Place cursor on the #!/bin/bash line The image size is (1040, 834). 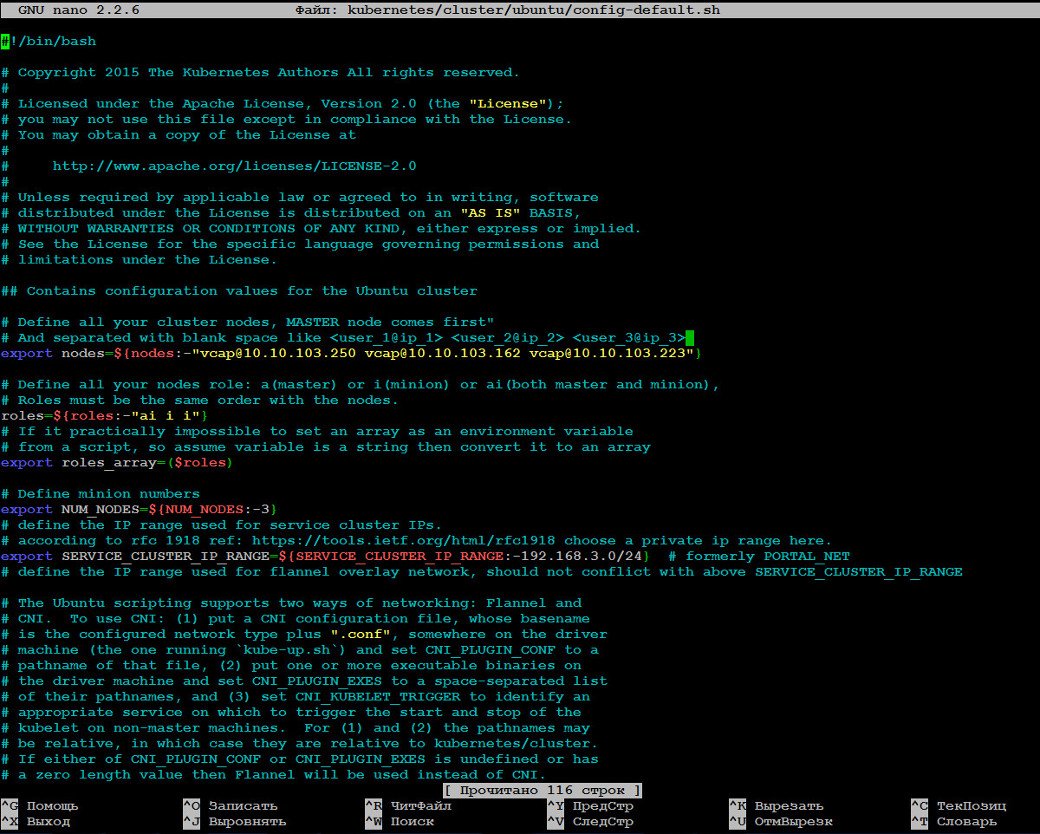[48, 41]
